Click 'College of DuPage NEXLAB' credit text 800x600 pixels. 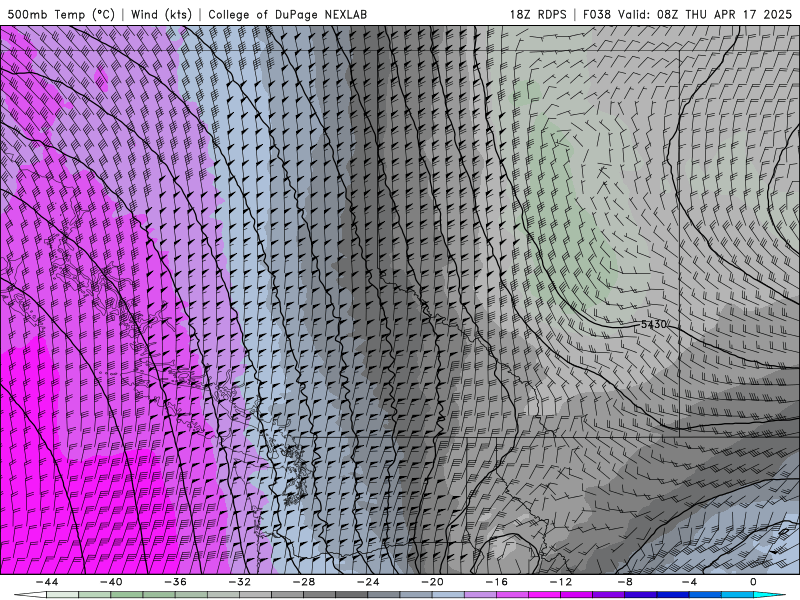[287, 14]
